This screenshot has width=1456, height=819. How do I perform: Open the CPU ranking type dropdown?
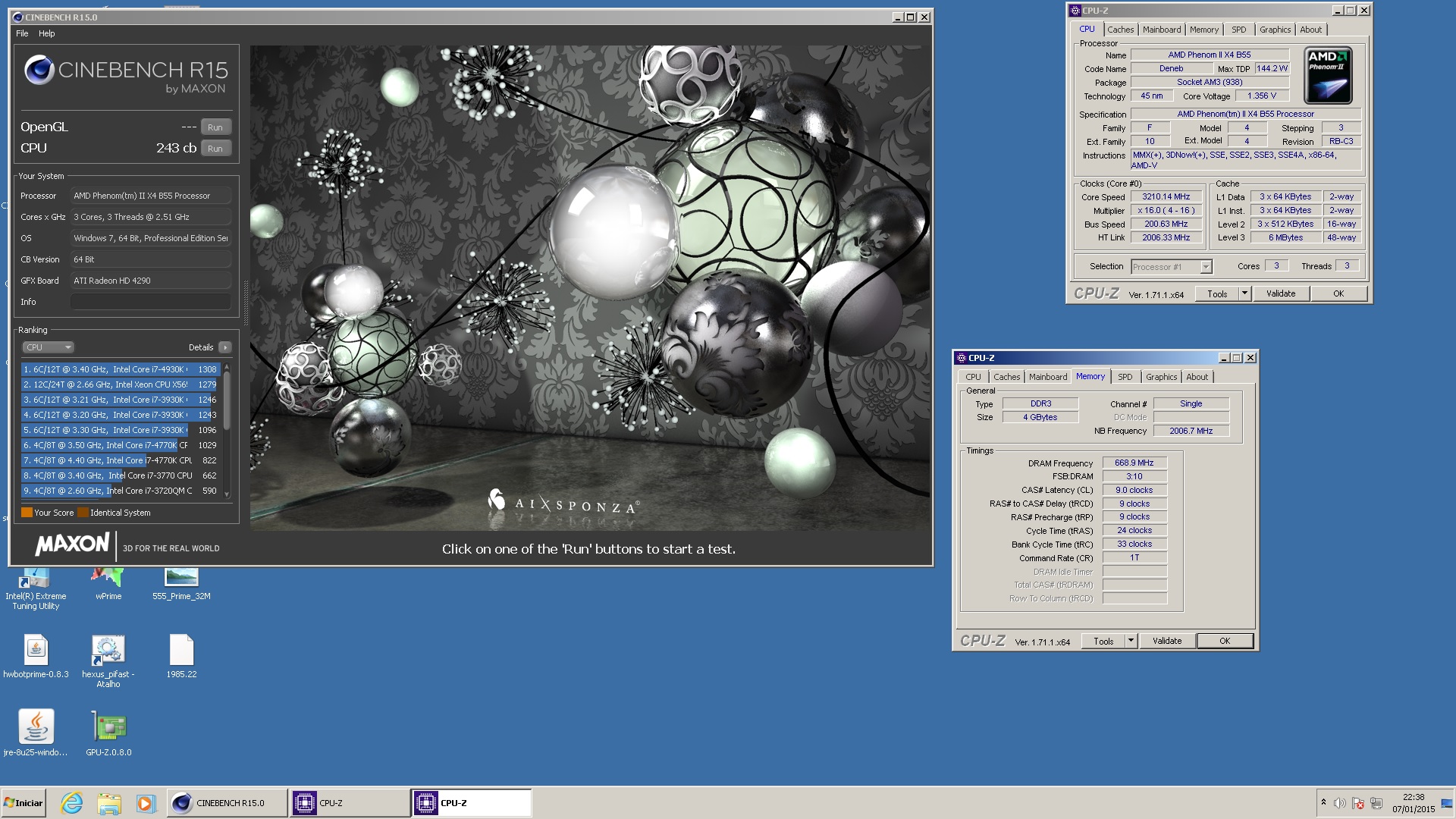pyautogui.click(x=48, y=347)
